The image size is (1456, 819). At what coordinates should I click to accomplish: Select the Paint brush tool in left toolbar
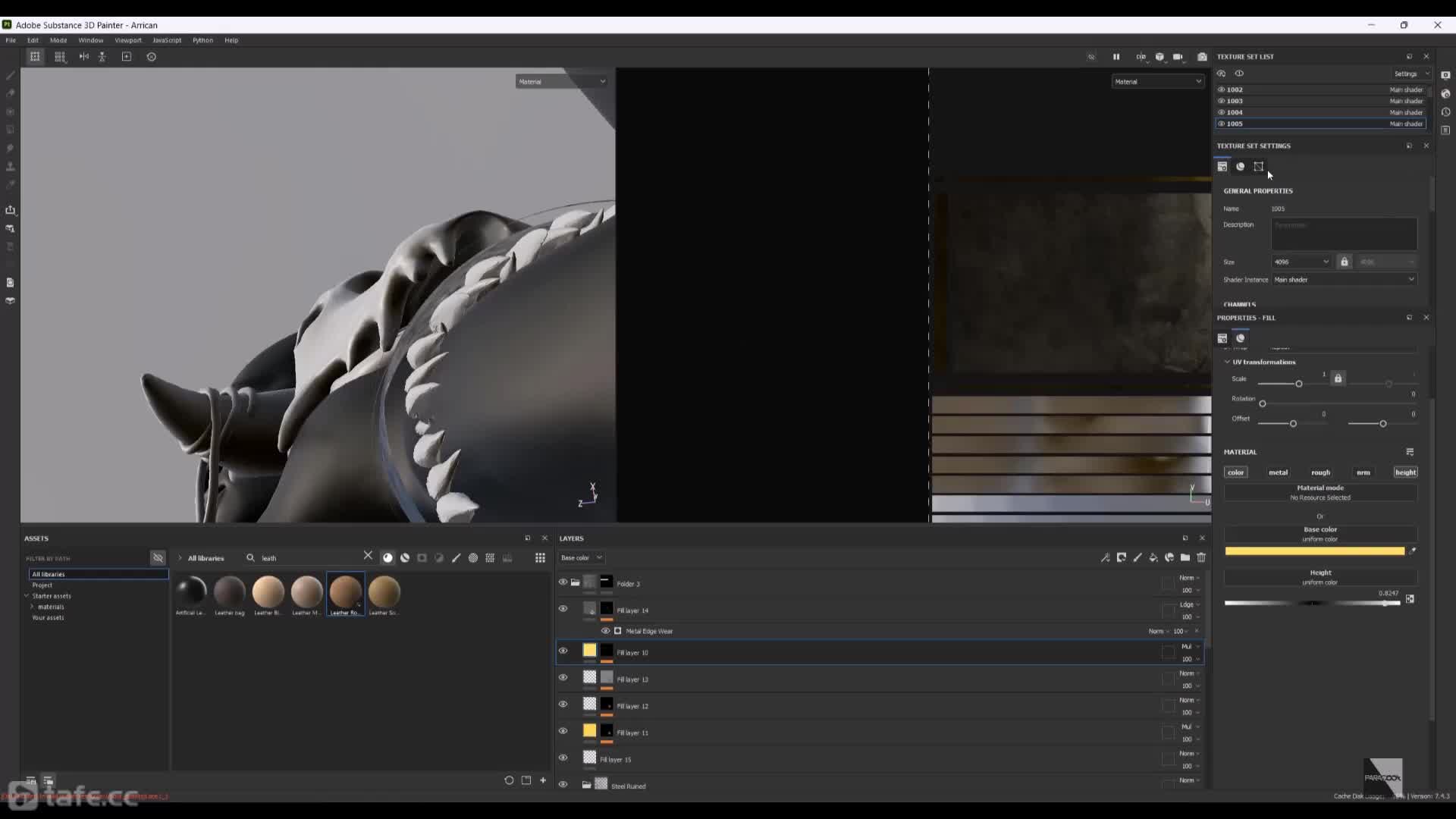point(10,75)
